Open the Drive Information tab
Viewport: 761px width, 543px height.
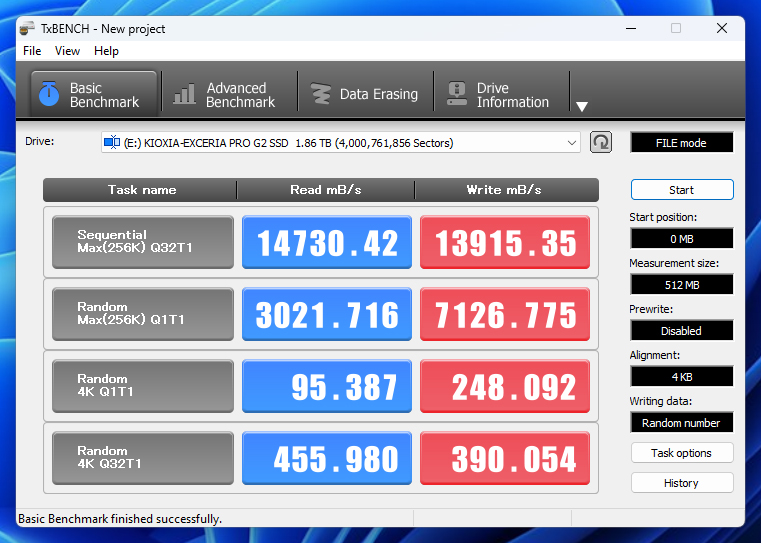point(501,94)
